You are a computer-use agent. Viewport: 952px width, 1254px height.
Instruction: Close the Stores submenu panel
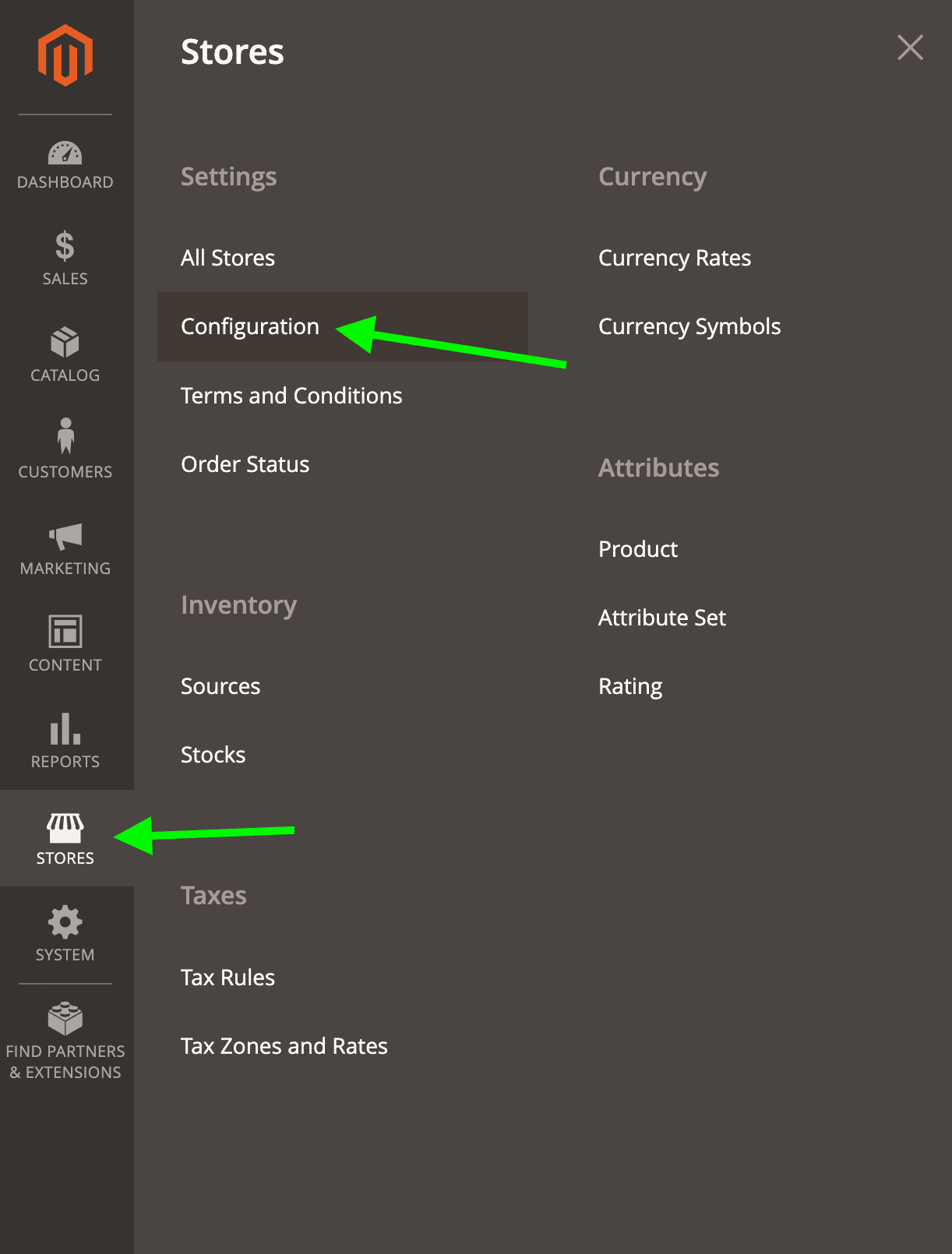coord(910,48)
